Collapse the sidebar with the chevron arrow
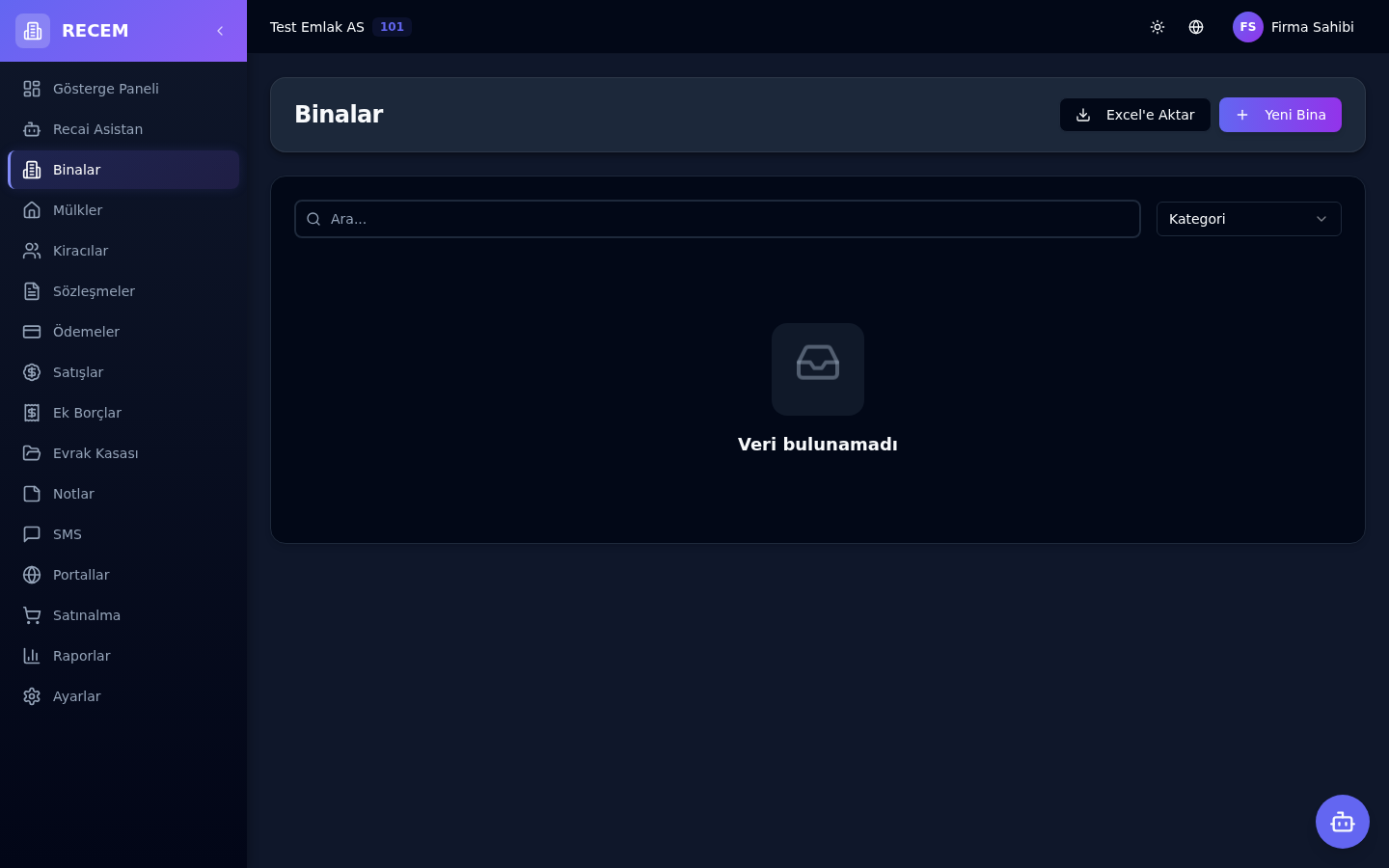 [220, 31]
